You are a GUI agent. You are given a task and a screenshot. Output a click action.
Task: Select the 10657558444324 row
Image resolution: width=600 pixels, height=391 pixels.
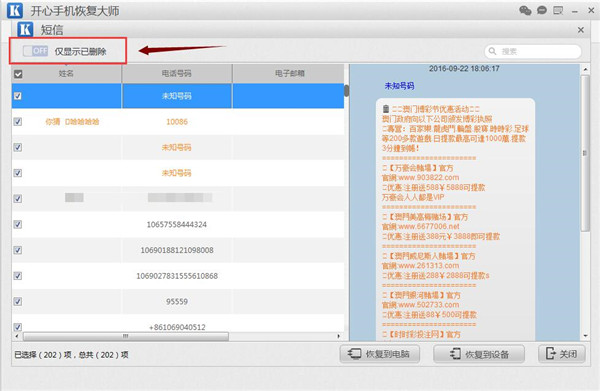coord(178,224)
